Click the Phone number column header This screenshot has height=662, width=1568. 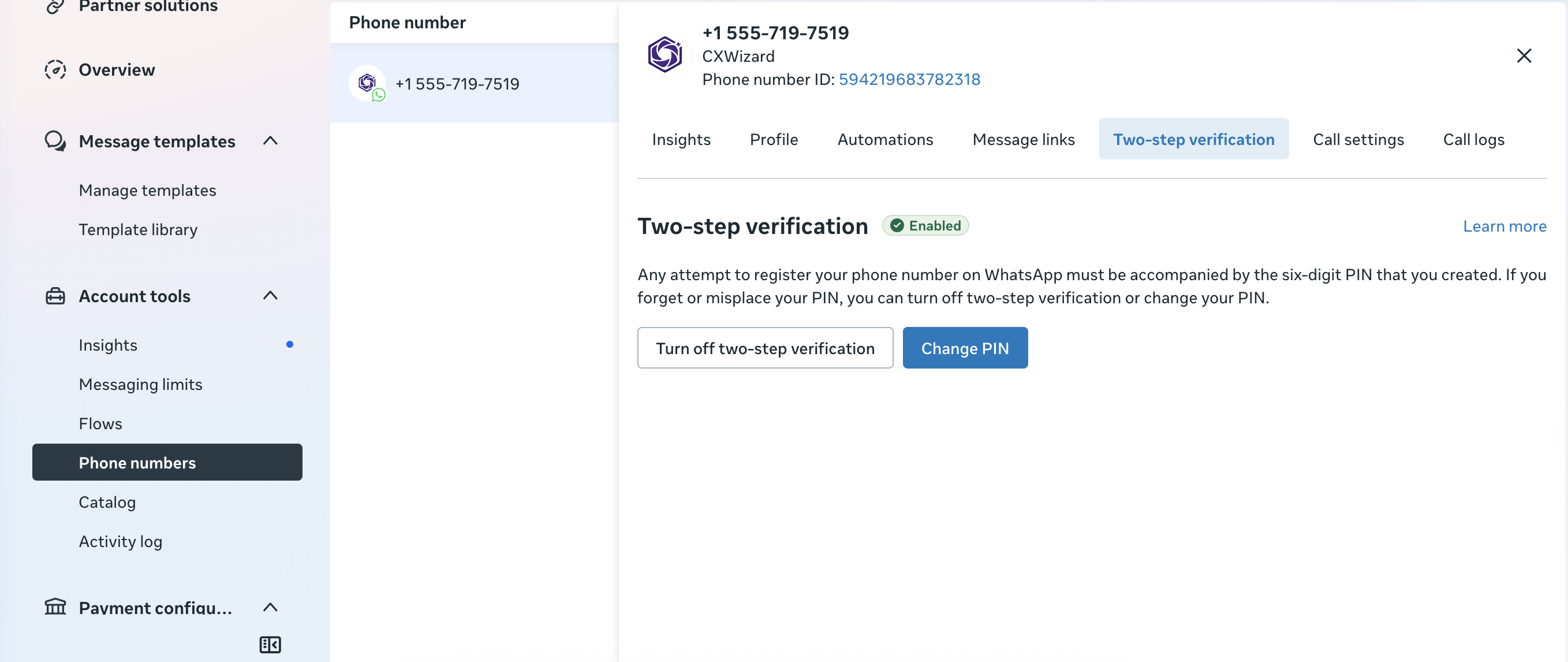click(407, 23)
